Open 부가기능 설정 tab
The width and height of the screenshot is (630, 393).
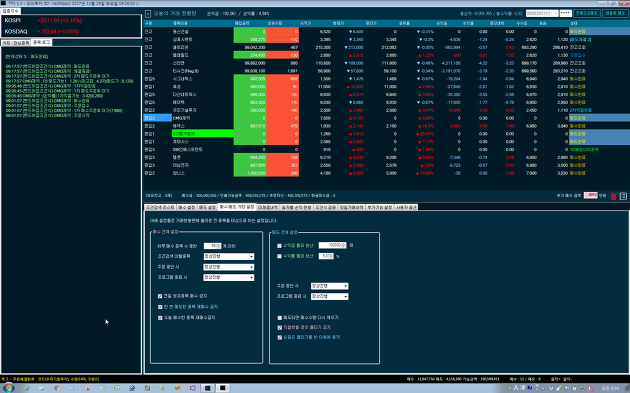click(379, 207)
